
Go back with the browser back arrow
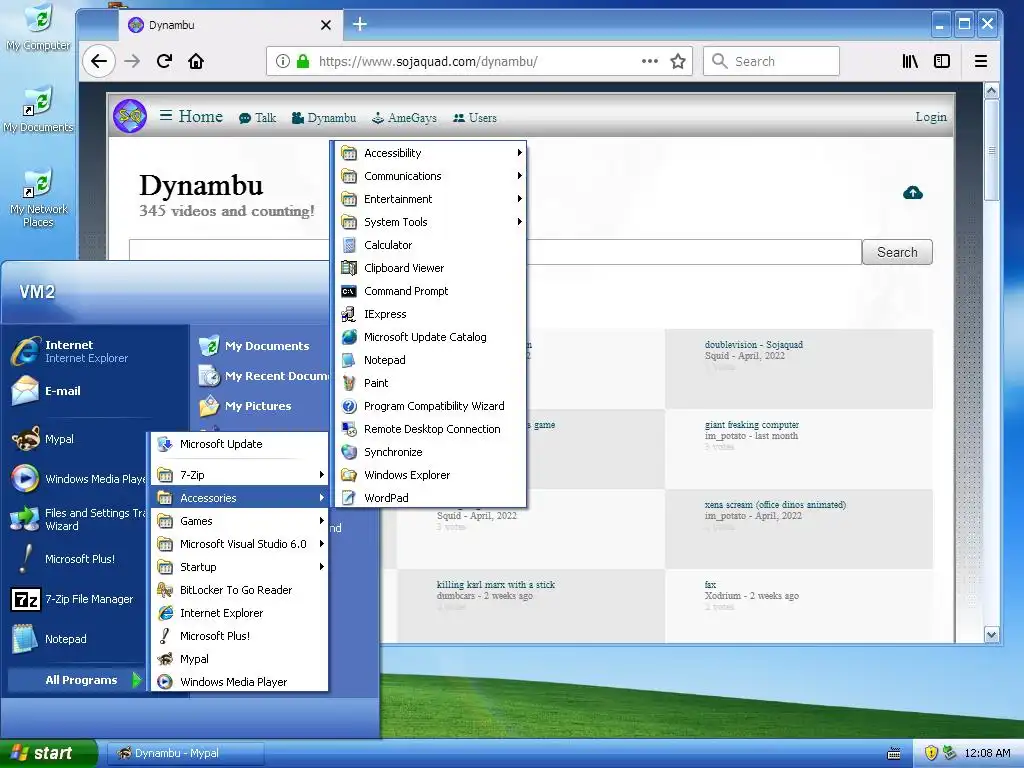pos(99,61)
